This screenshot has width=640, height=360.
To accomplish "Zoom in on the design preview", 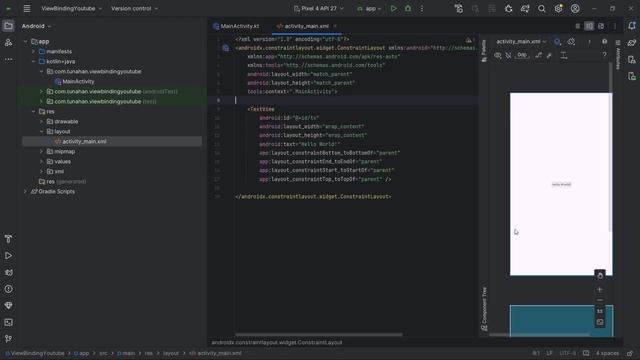I will tap(600, 289).
